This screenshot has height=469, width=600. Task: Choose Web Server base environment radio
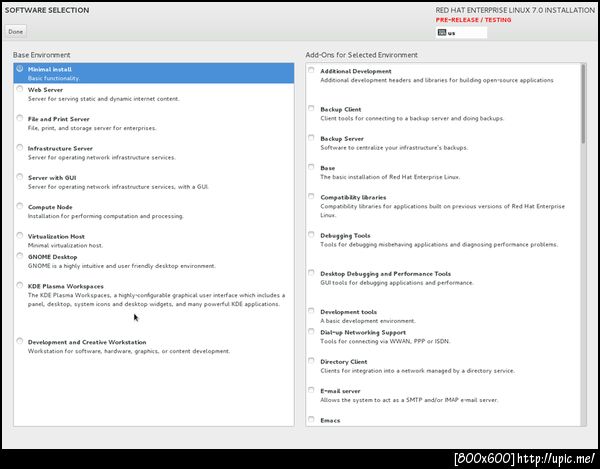20,89
